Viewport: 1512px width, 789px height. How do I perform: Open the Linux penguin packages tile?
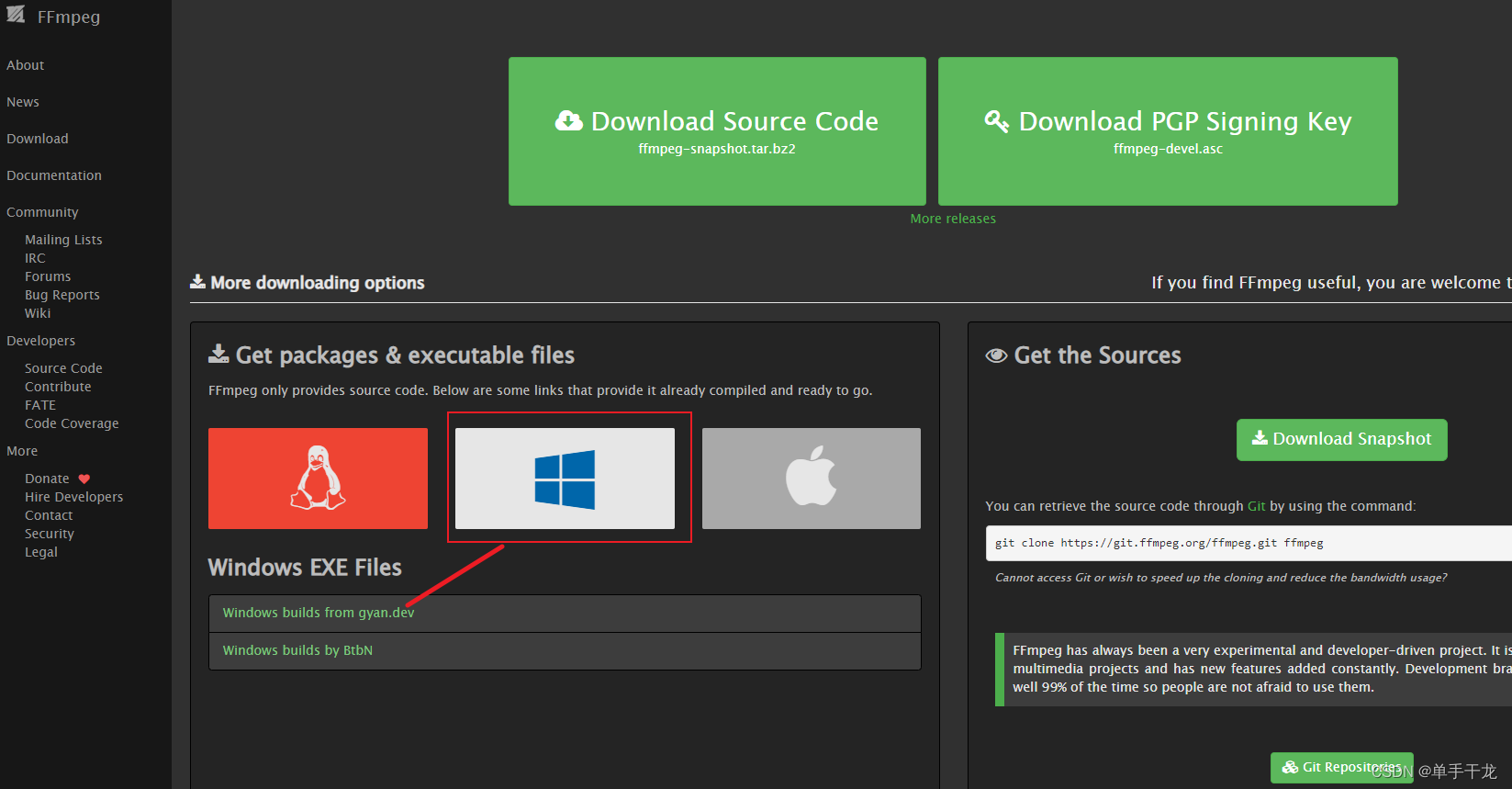318,478
